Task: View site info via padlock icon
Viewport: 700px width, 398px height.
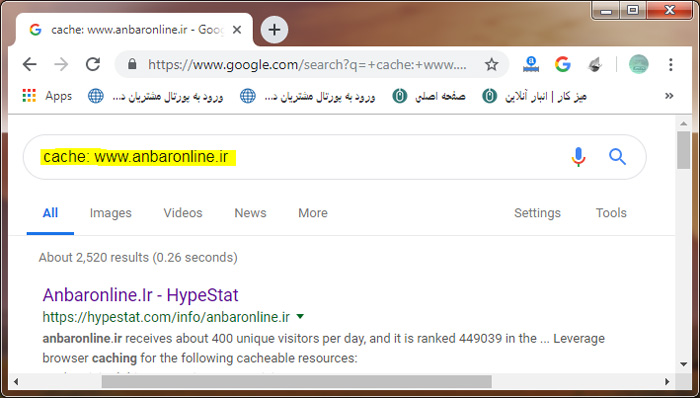Action: (132, 65)
